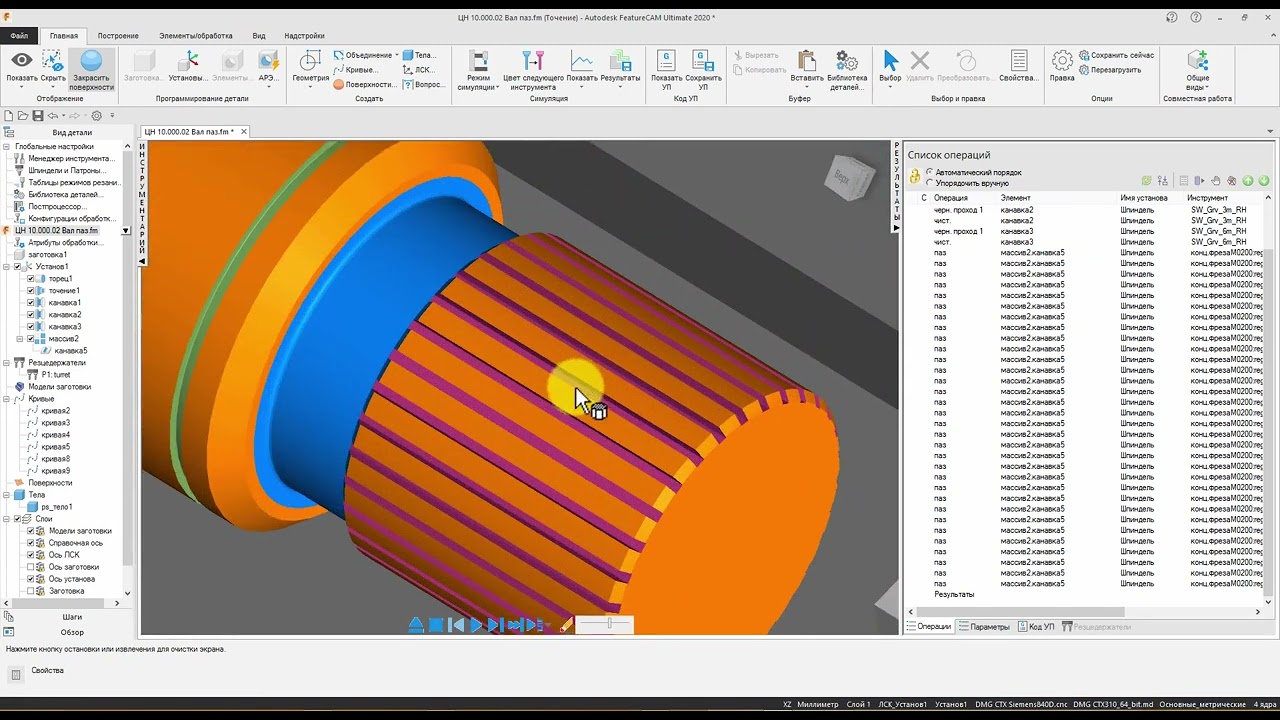Switch to the Надстройки ribbon tab
The width and height of the screenshot is (1280, 720).
coord(304,35)
